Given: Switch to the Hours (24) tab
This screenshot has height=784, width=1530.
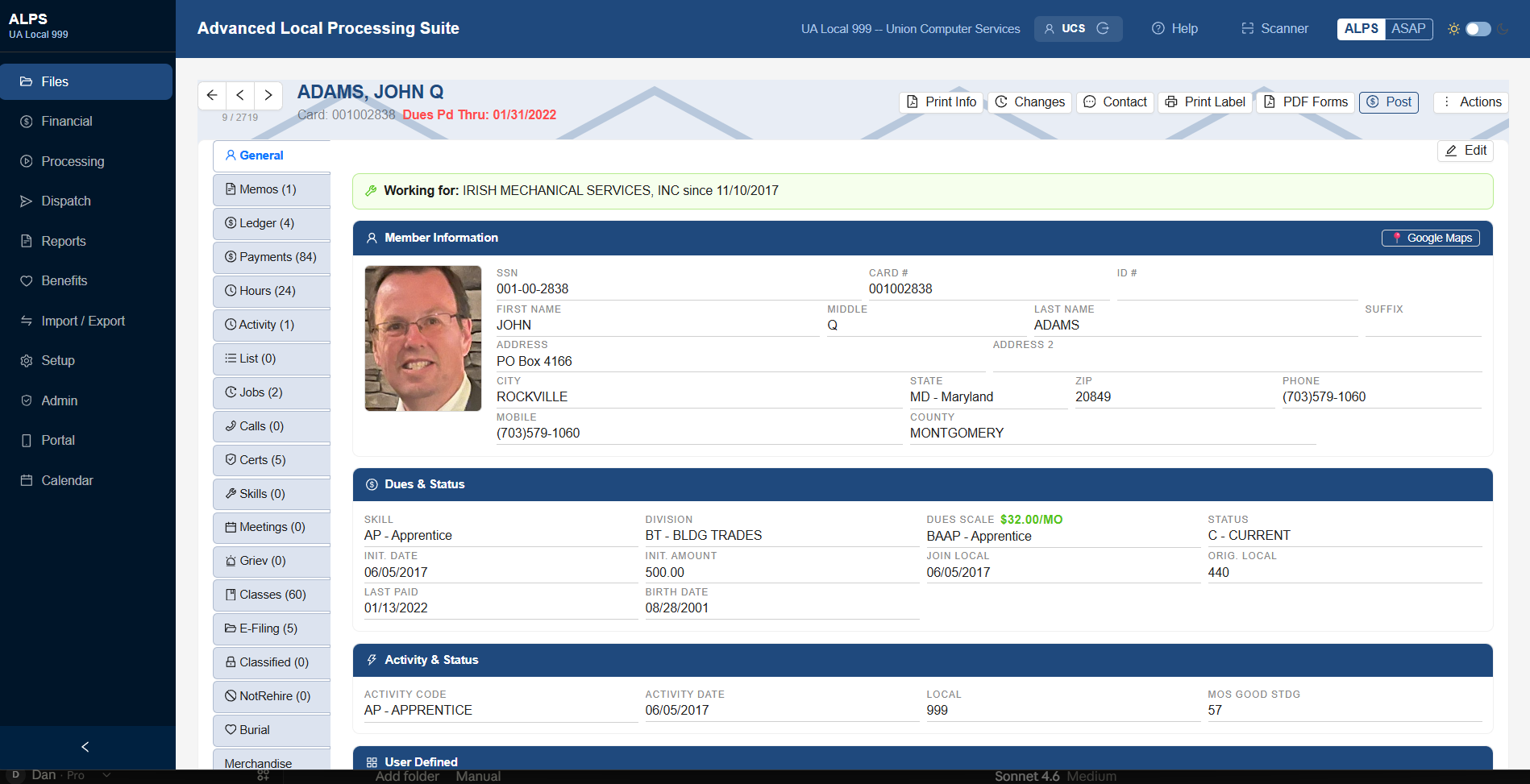Looking at the screenshot, I should pyautogui.click(x=272, y=291).
